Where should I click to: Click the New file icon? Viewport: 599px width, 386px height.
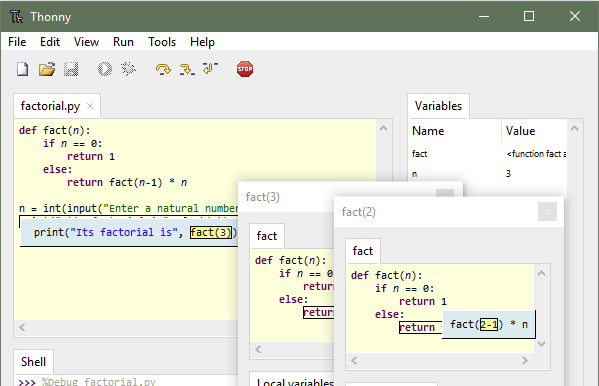click(x=23, y=69)
